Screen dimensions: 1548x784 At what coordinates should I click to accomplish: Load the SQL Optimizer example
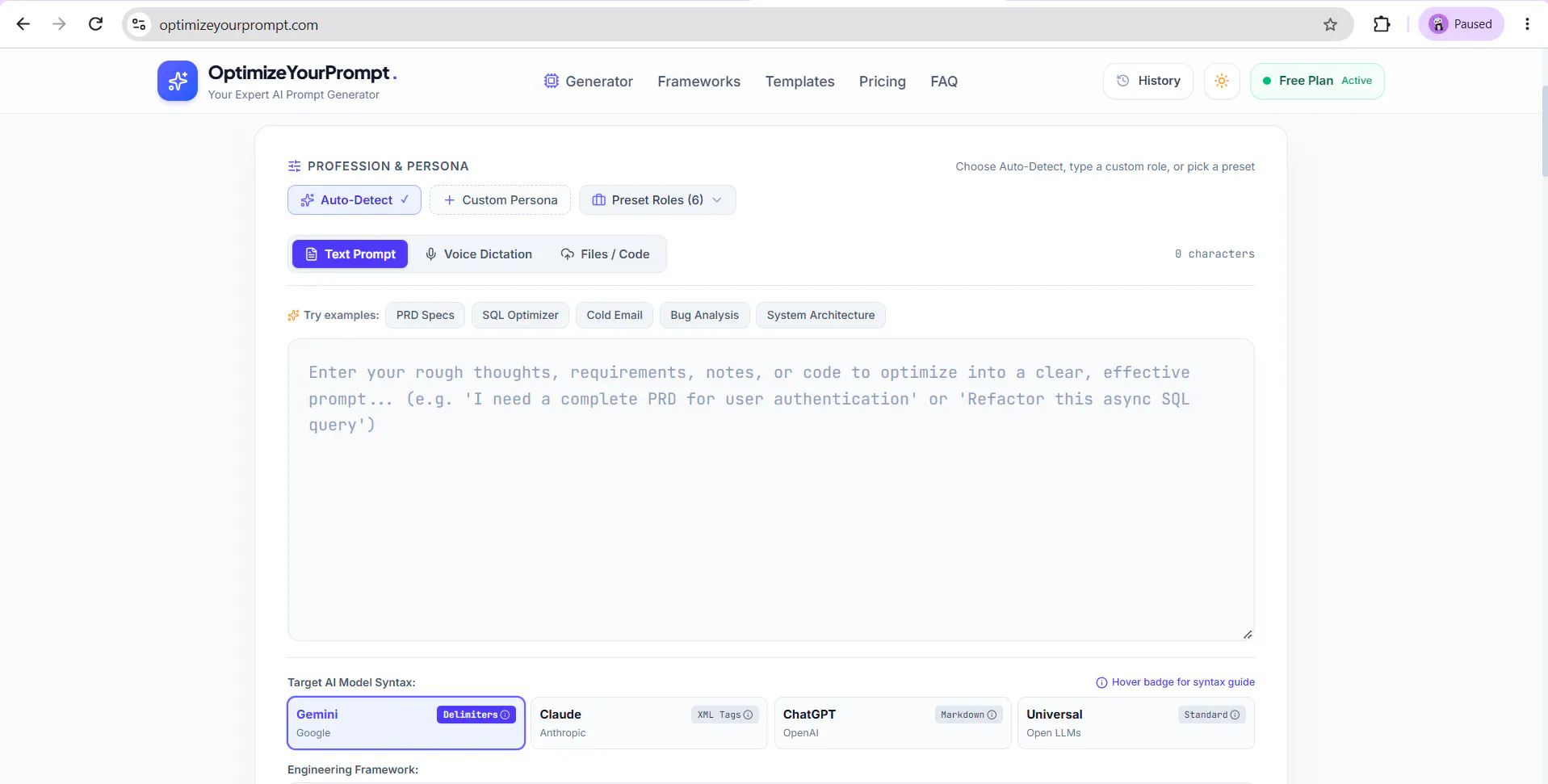click(520, 315)
